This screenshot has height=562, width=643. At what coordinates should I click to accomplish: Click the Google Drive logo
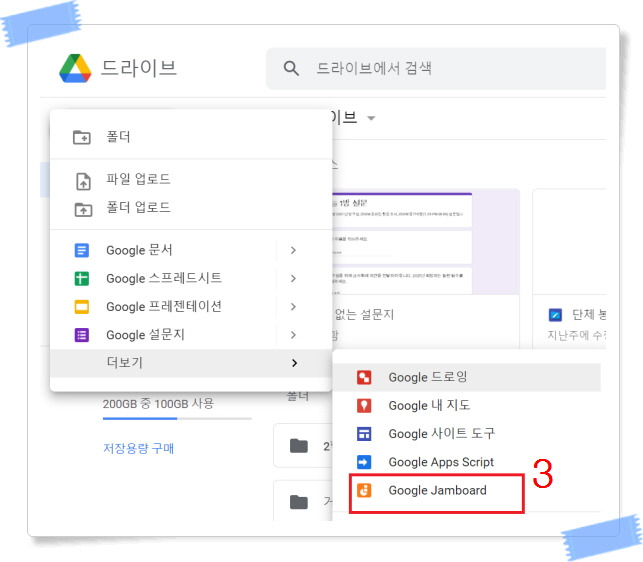coord(75,69)
